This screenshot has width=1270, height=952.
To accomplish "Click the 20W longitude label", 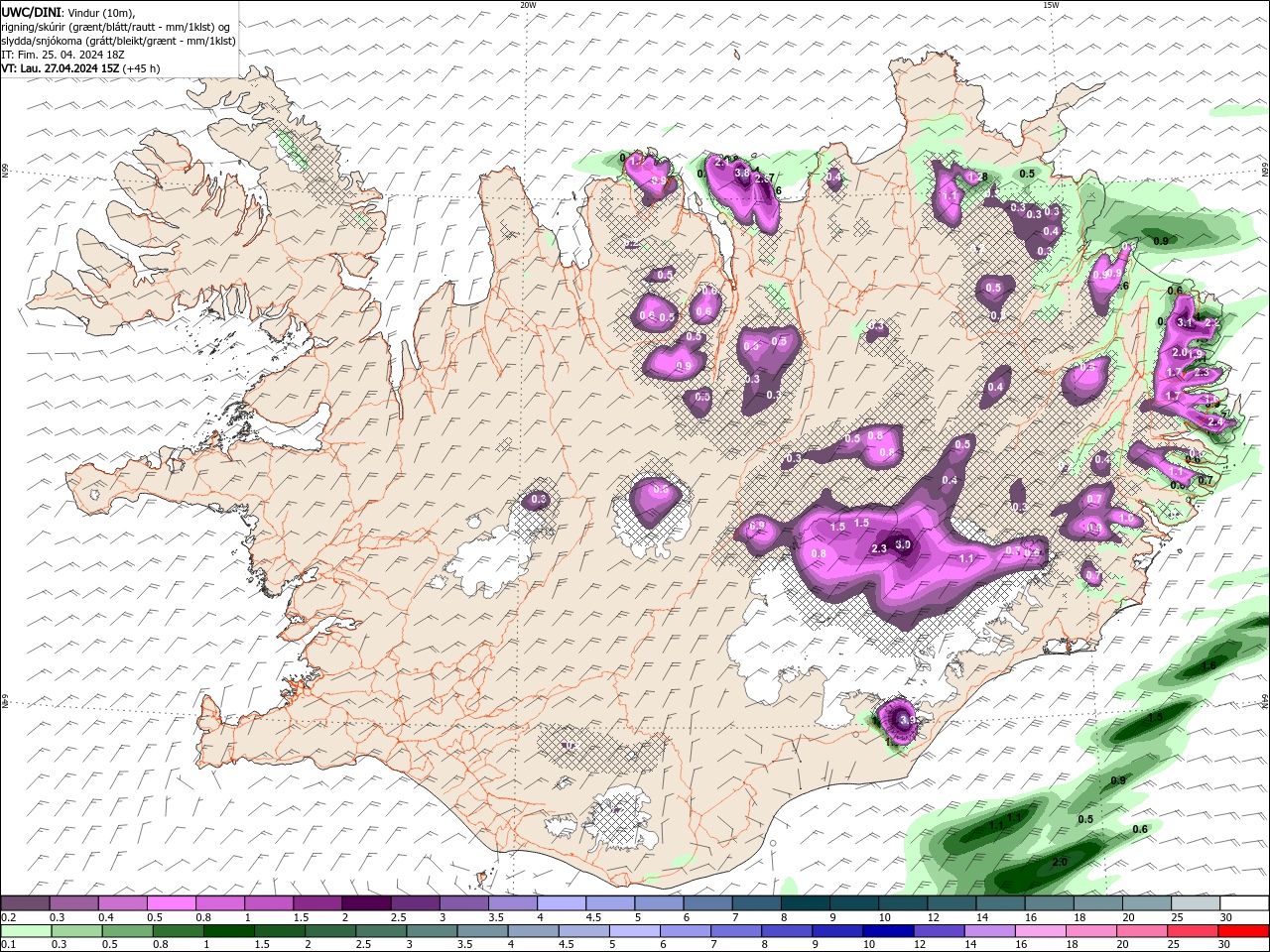I will pos(528,5).
